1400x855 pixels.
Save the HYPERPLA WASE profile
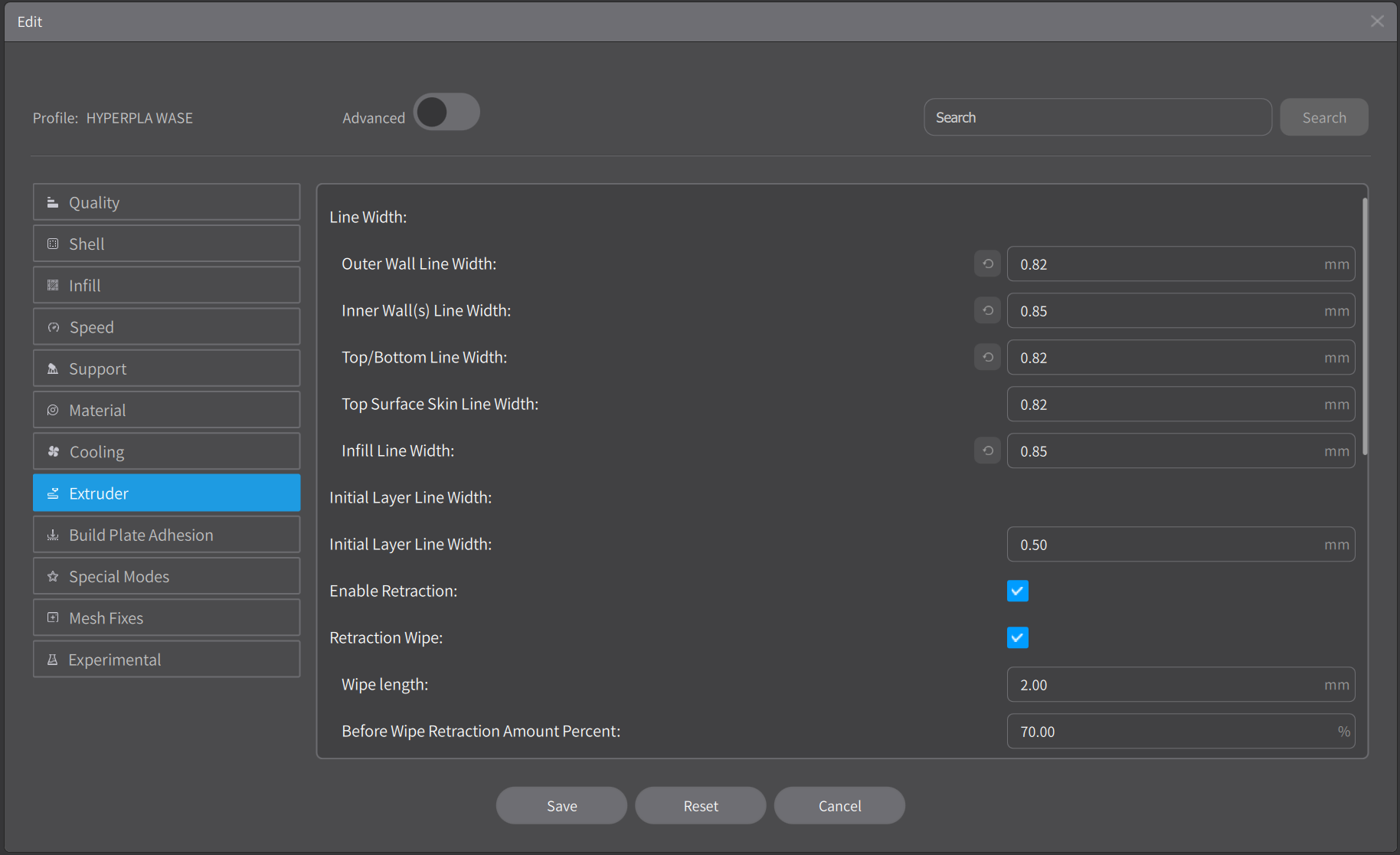coord(561,805)
